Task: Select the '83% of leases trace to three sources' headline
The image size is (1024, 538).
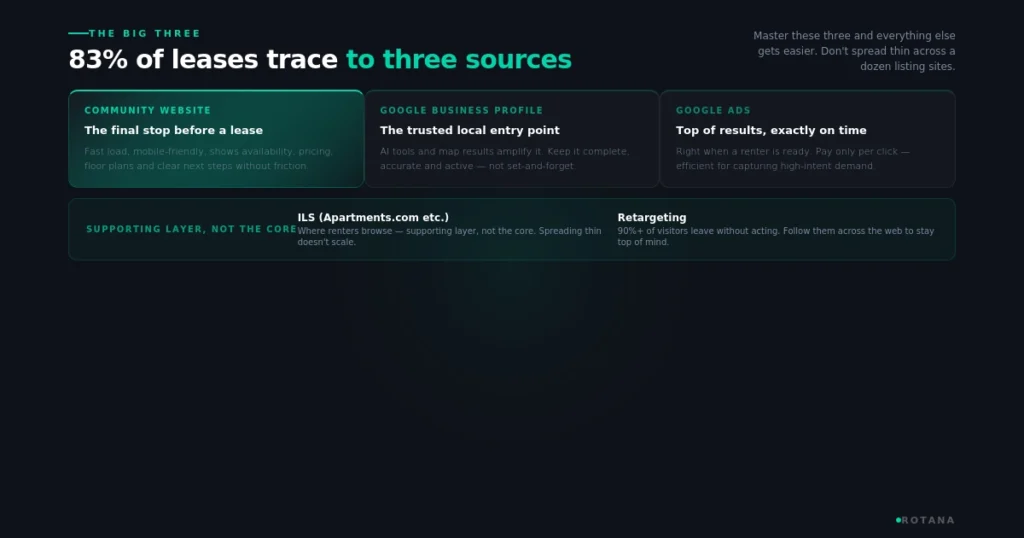Action: [320, 59]
